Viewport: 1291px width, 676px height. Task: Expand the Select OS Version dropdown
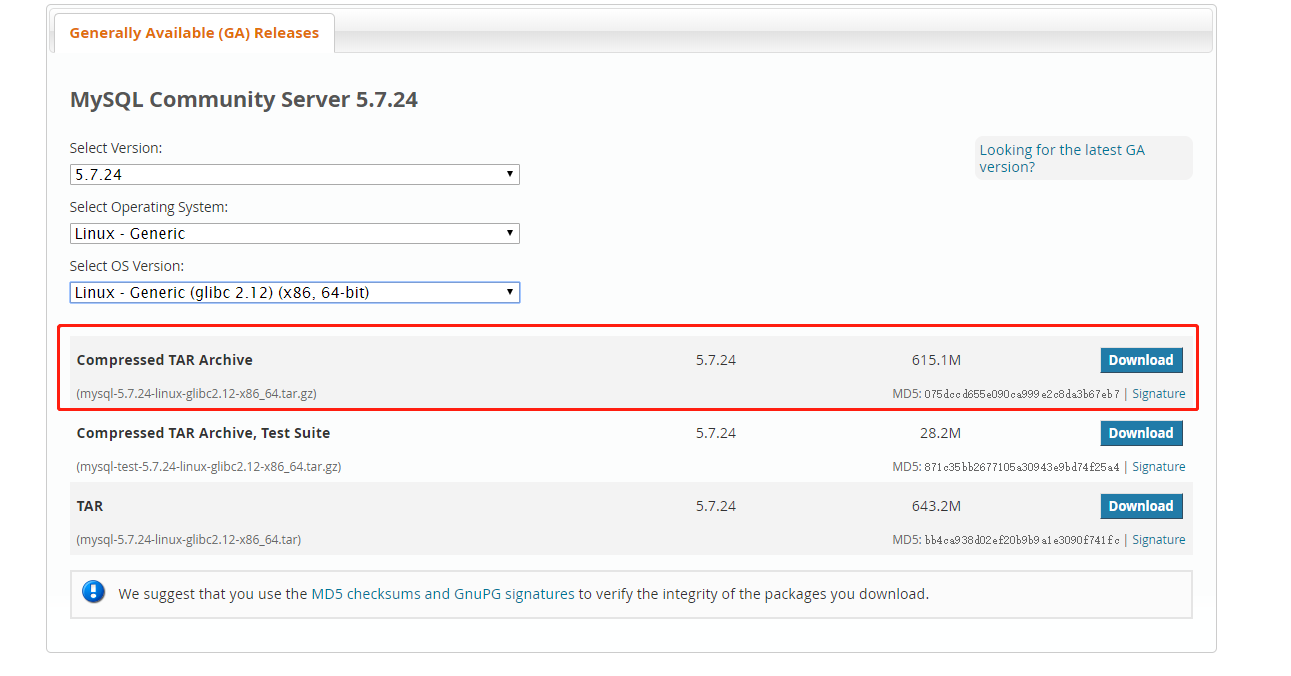tap(295, 292)
